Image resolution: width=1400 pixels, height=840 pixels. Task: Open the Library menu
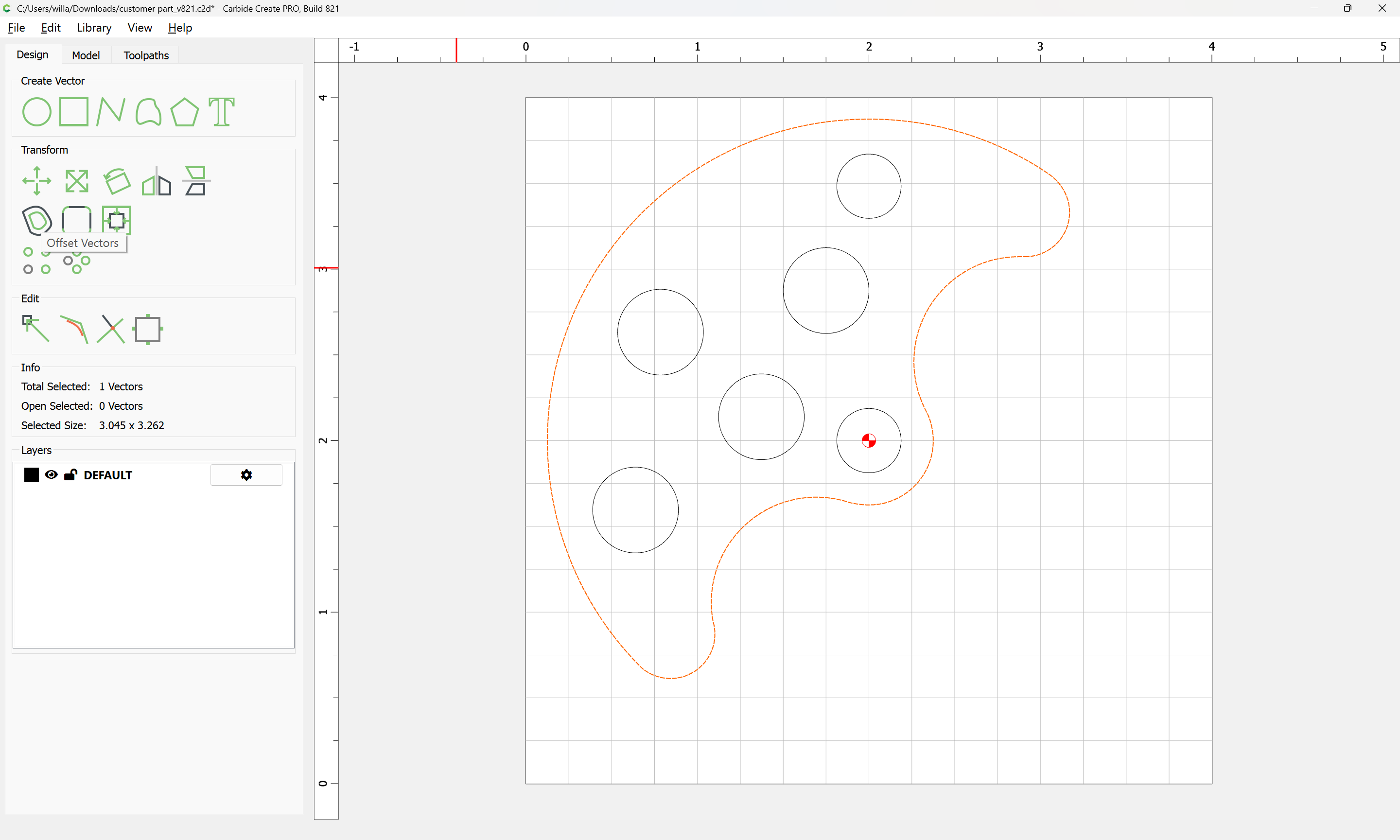point(94,28)
